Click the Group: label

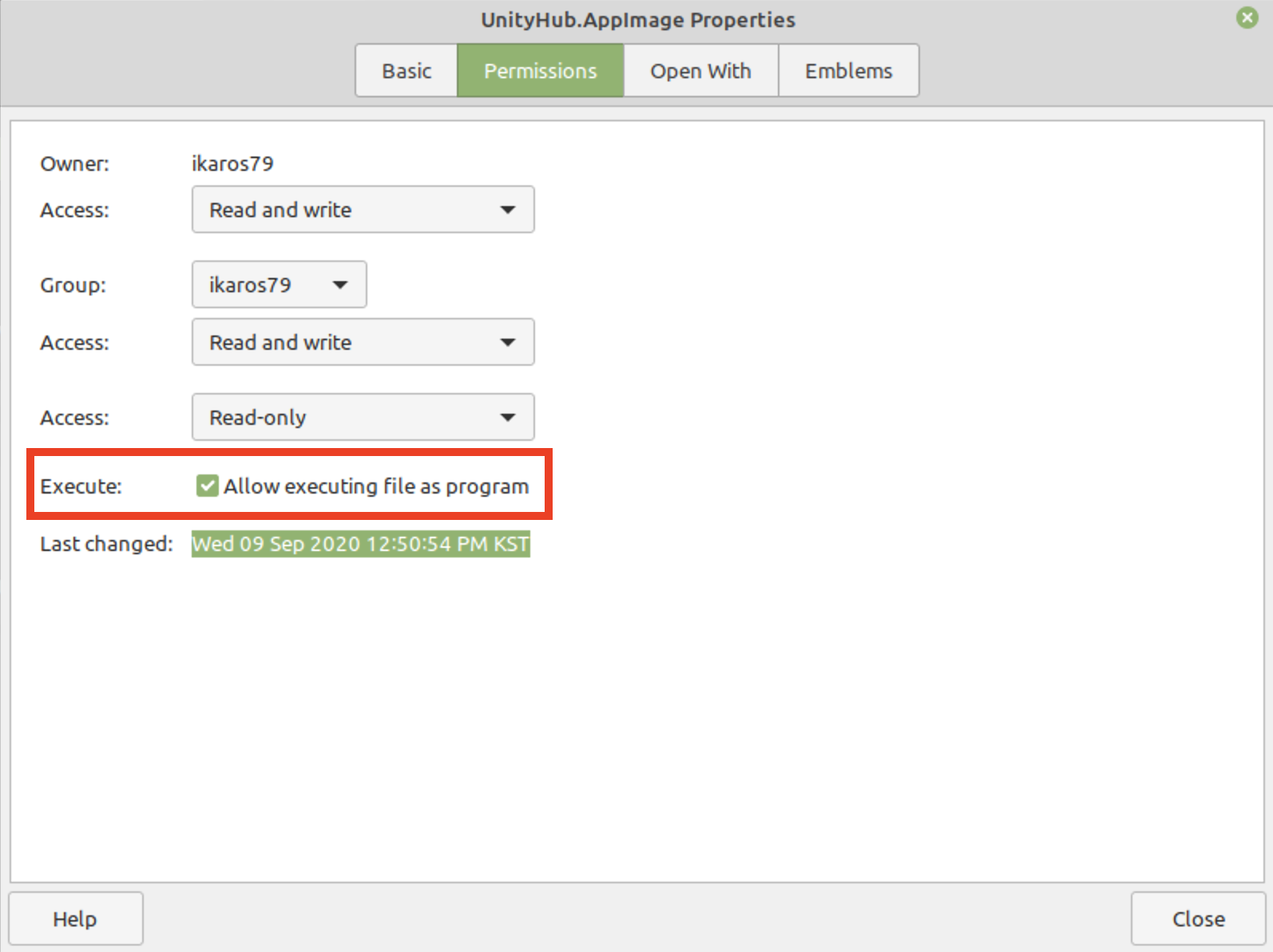(x=73, y=285)
